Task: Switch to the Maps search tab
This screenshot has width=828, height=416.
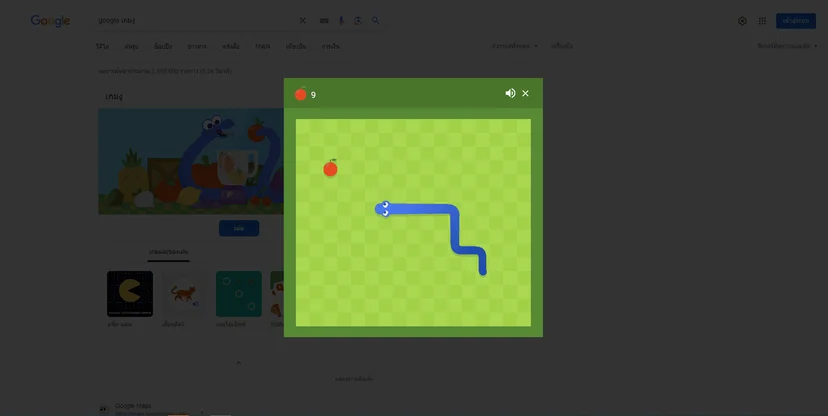Action: tap(262, 46)
